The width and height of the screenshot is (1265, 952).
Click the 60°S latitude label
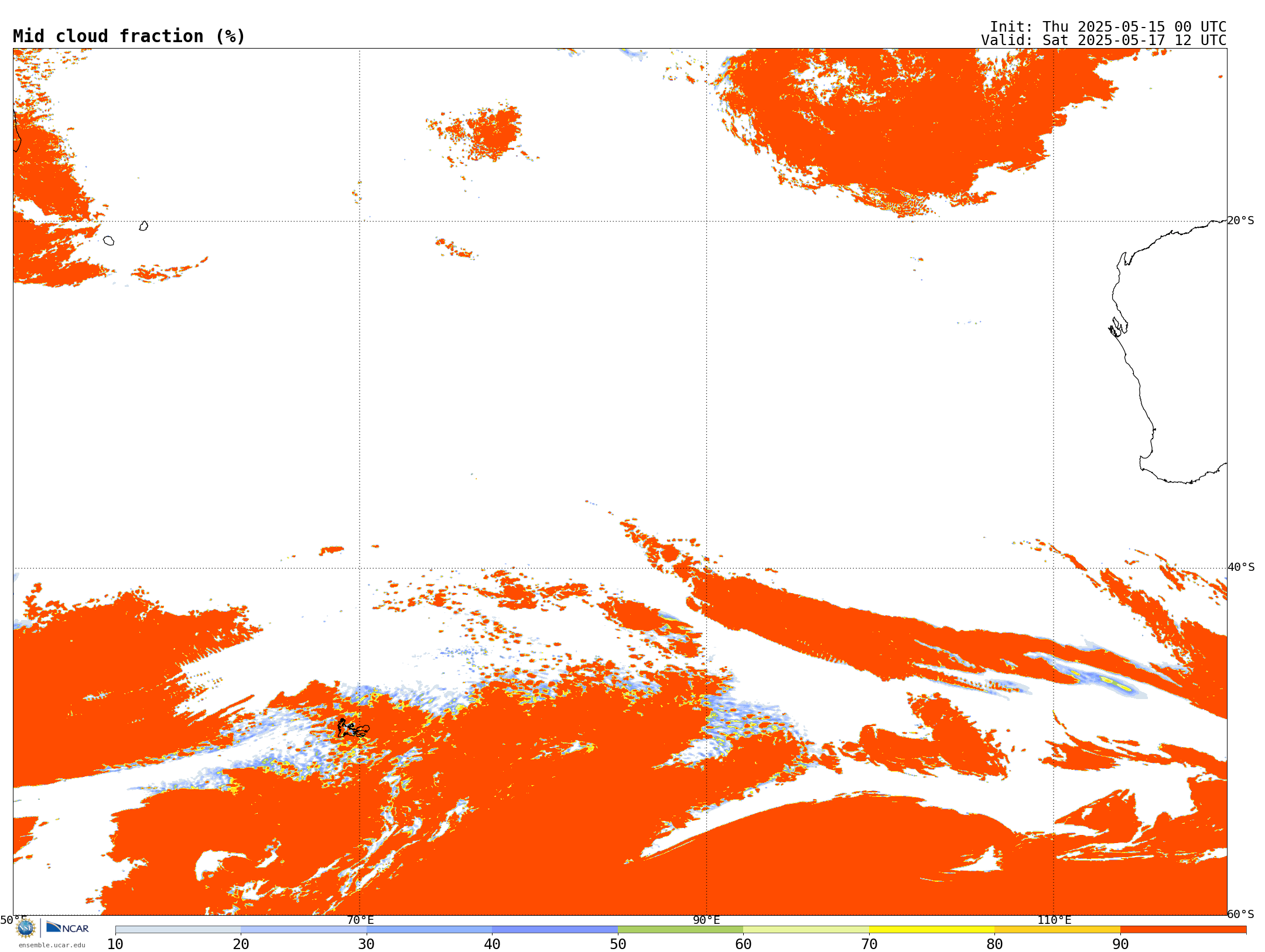tap(1241, 914)
